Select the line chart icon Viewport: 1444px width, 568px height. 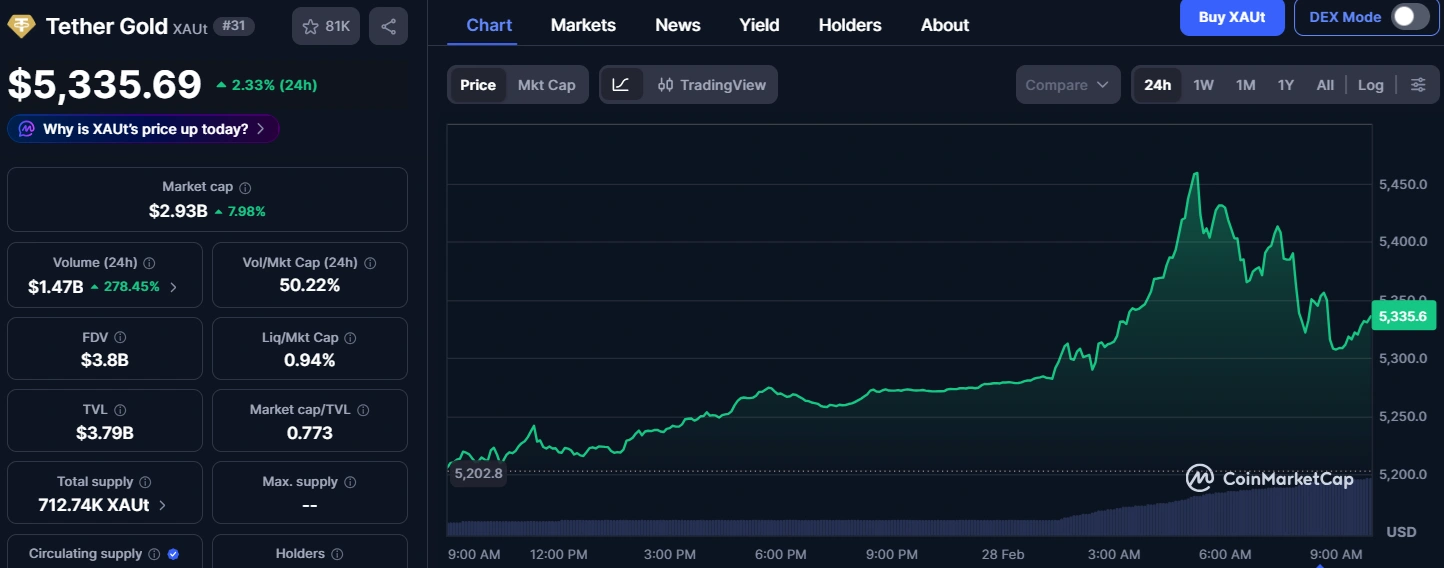point(621,85)
